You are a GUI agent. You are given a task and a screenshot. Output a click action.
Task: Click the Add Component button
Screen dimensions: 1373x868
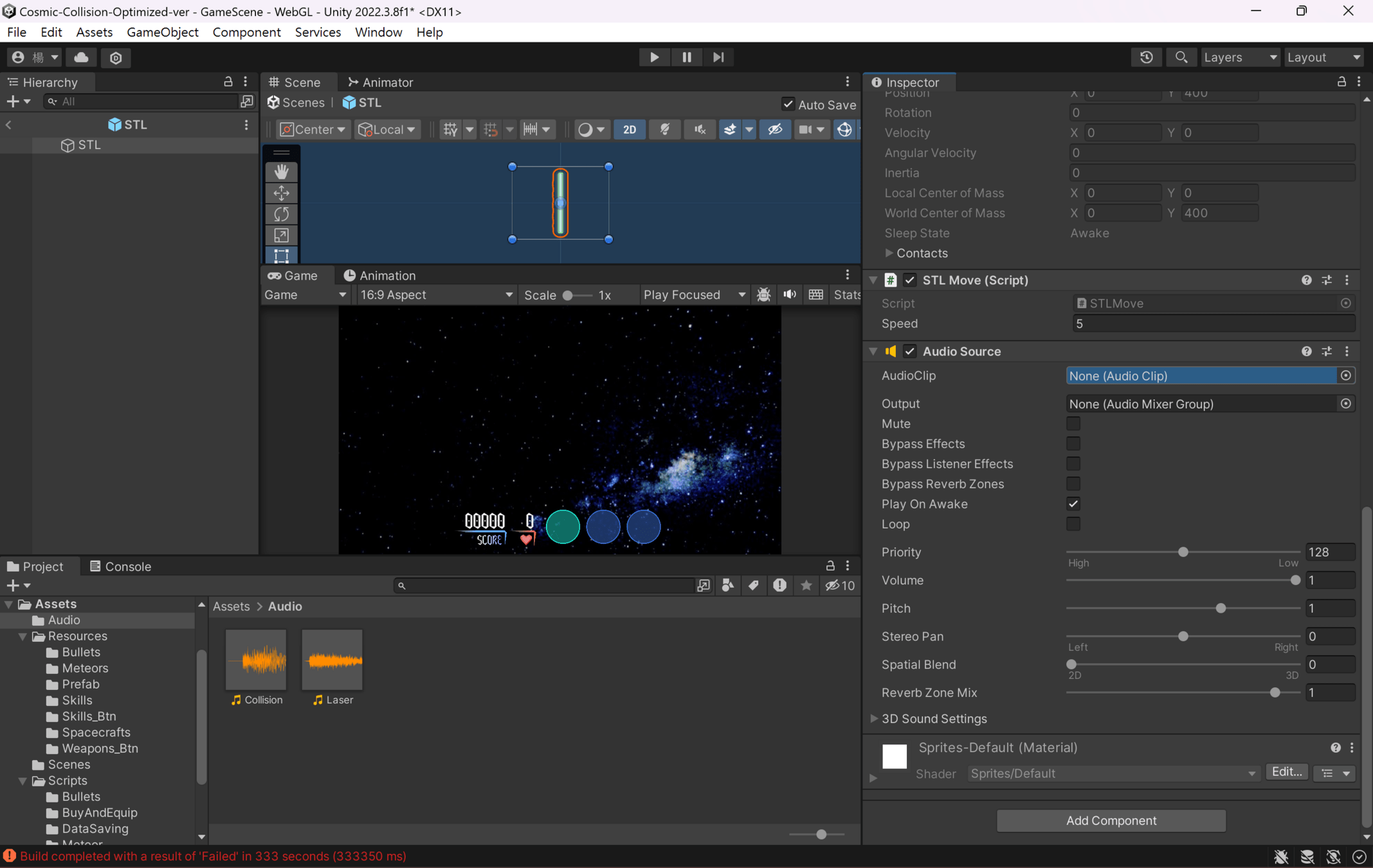pos(1111,820)
